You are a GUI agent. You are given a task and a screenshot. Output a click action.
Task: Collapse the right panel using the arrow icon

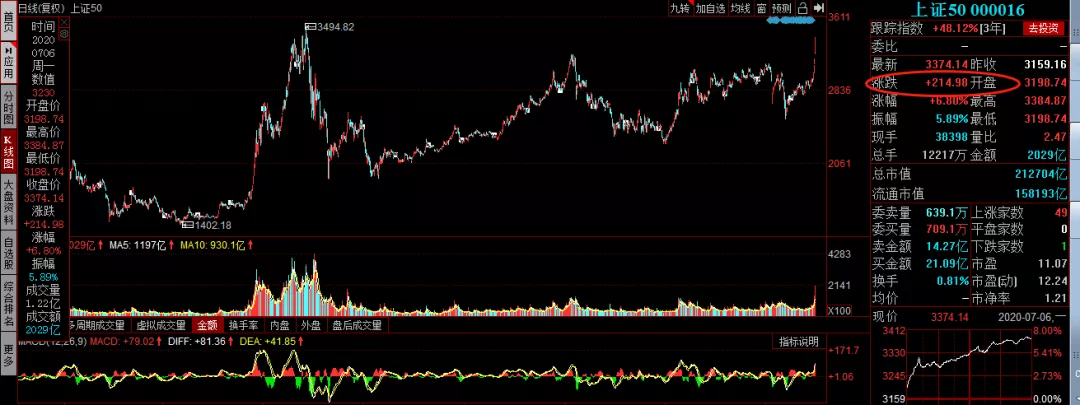819,8
